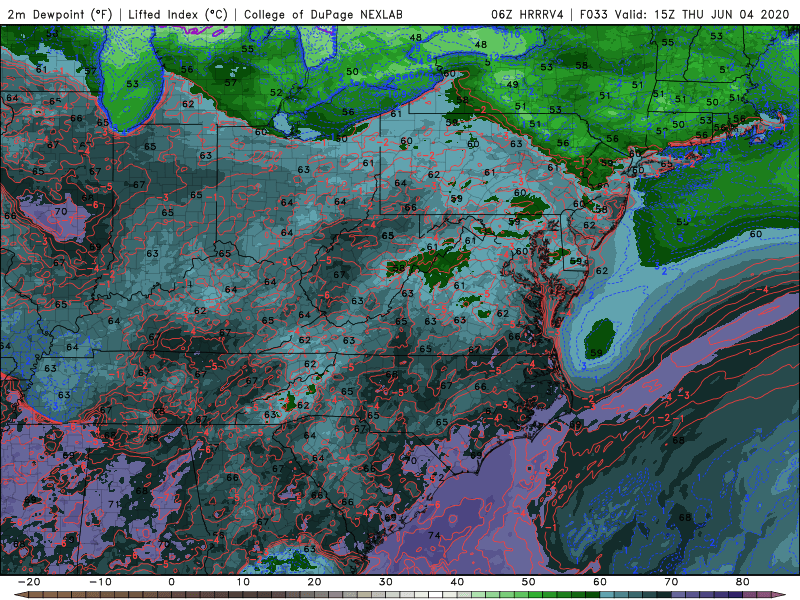This screenshot has height=600, width=800.
Task: Click the '-10' color scale label
Action: pyautogui.click(x=100, y=582)
